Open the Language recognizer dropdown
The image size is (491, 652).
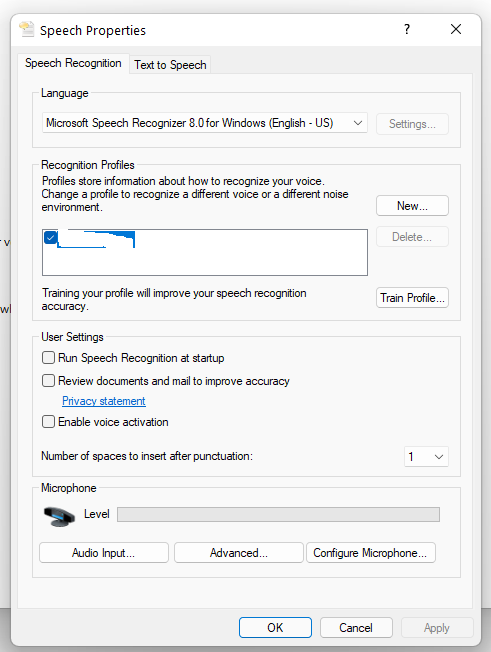[x=205, y=123]
